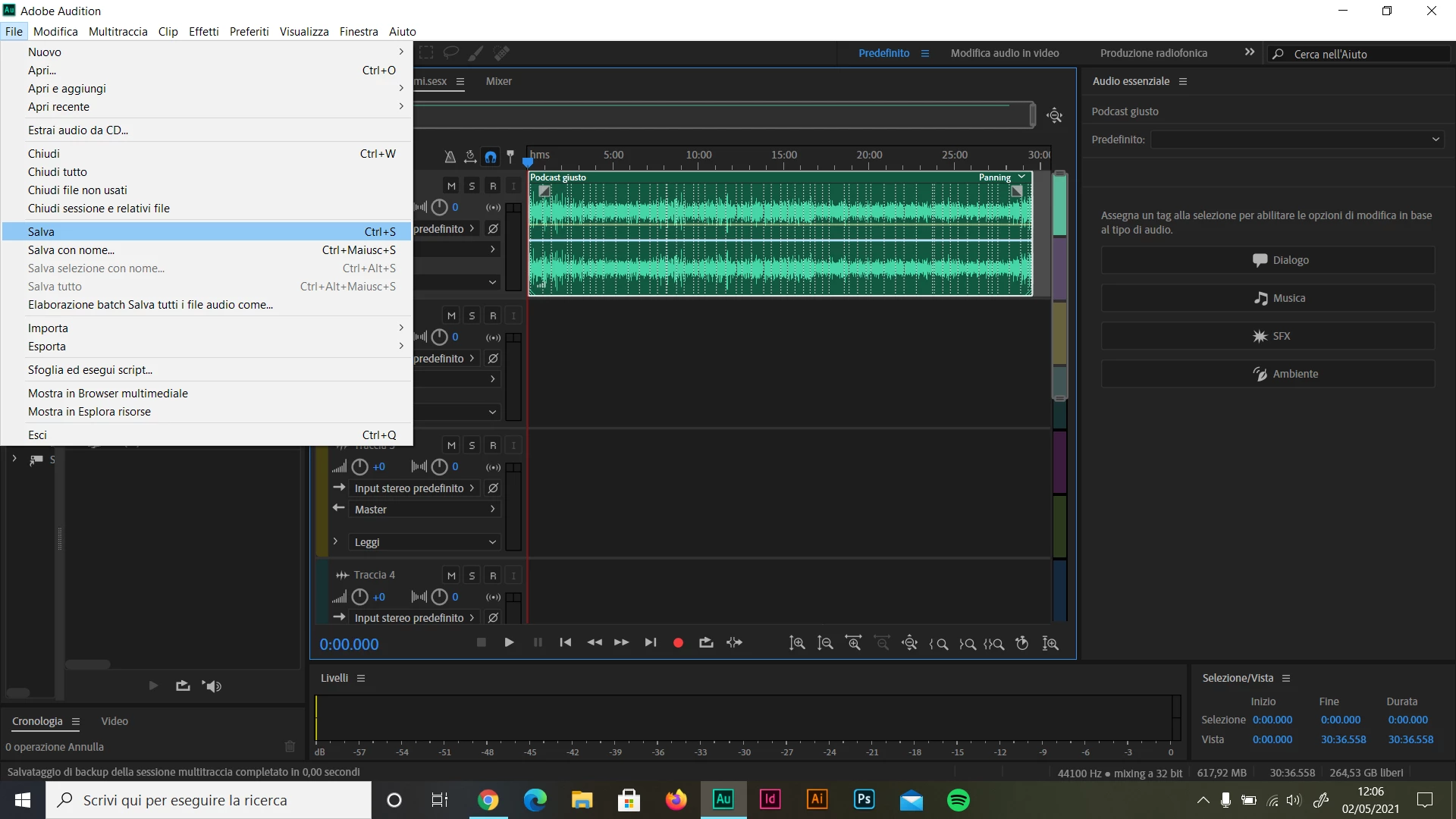
Task: Expand the Master output selector
Action: pos(425,510)
